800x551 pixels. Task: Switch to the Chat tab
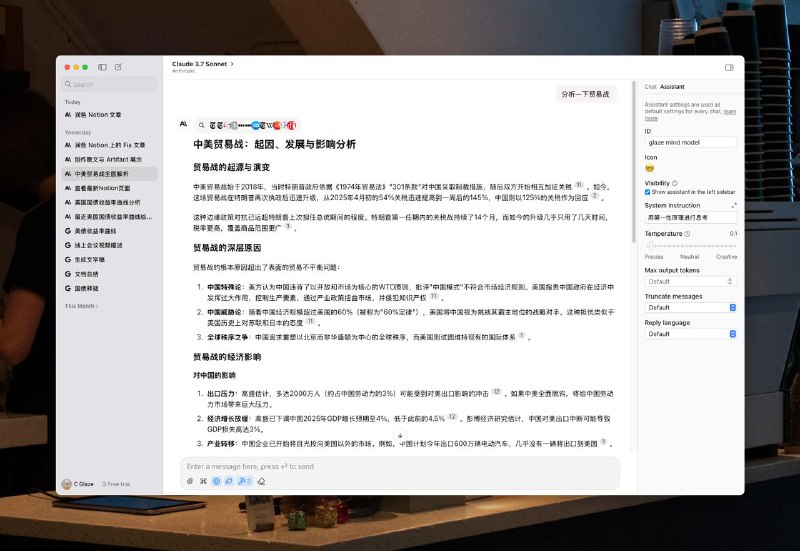650,87
